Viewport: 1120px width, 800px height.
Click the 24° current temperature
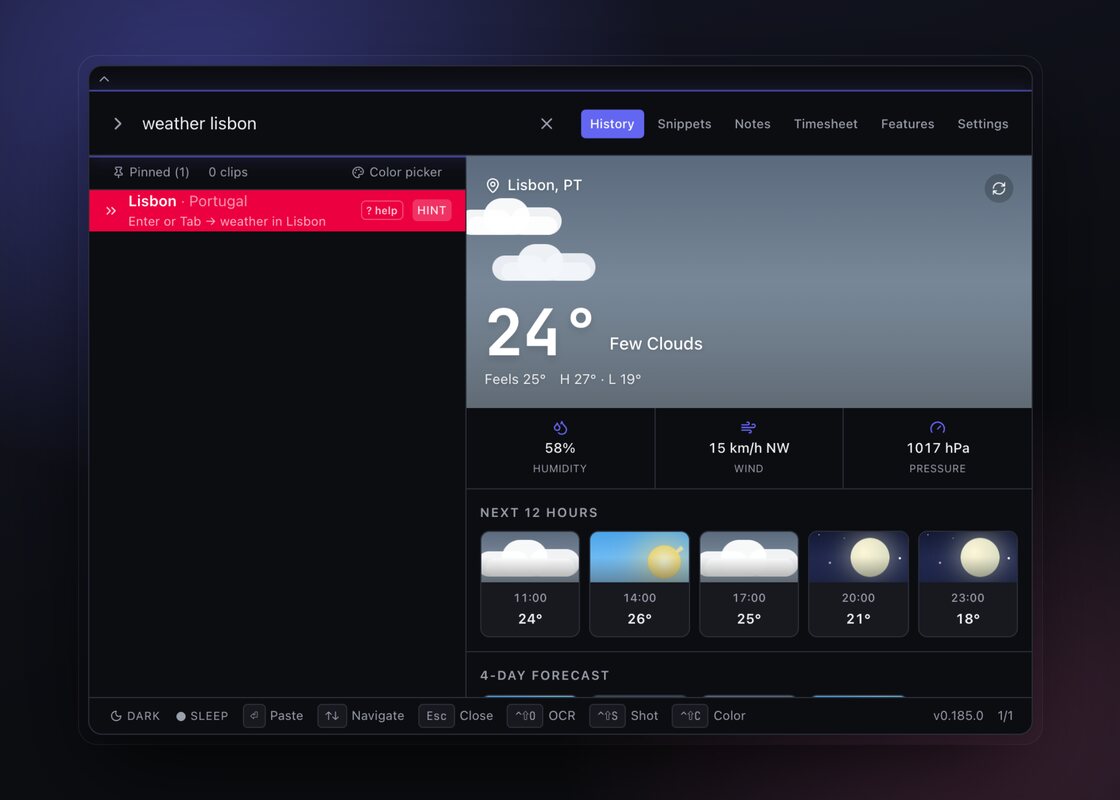point(539,332)
